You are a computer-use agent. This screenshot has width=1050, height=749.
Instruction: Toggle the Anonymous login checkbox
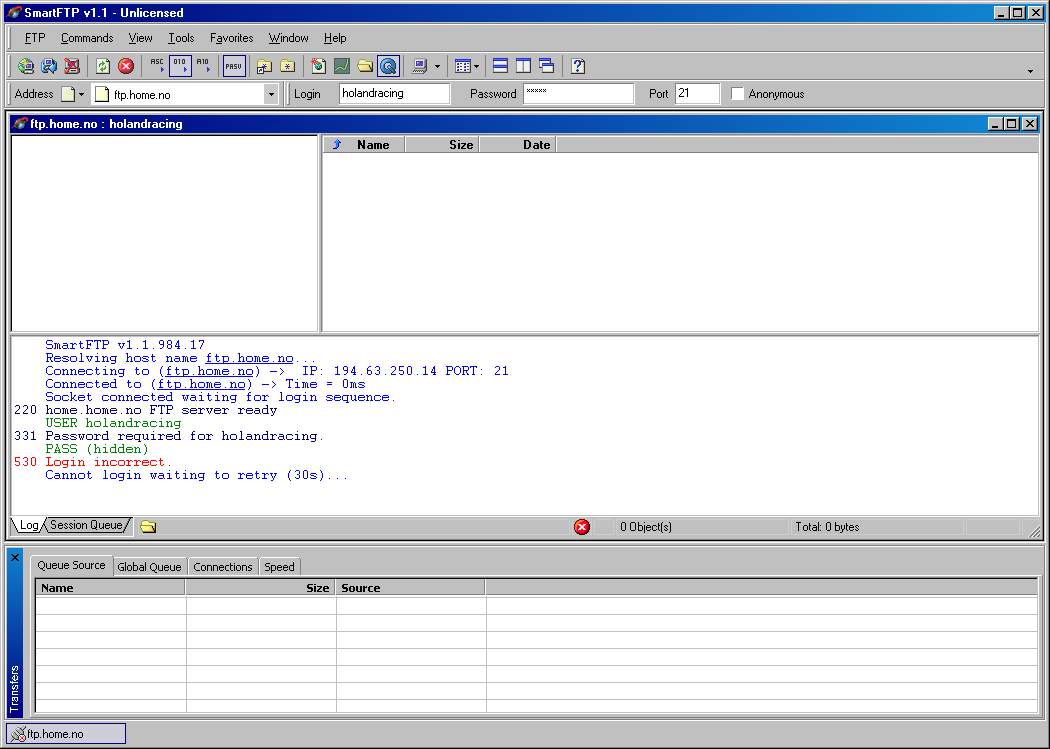738,94
